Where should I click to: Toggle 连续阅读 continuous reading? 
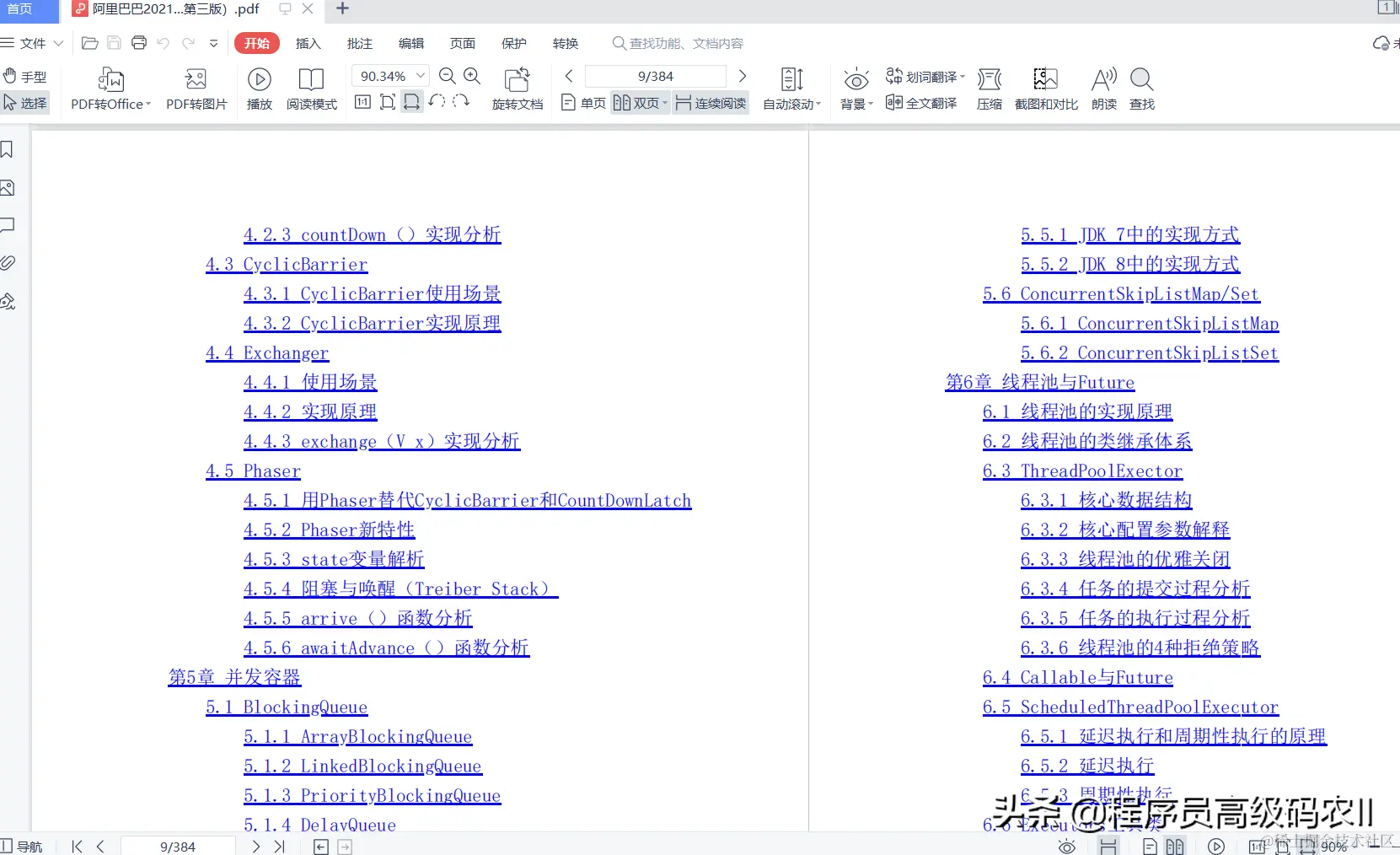coord(711,103)
